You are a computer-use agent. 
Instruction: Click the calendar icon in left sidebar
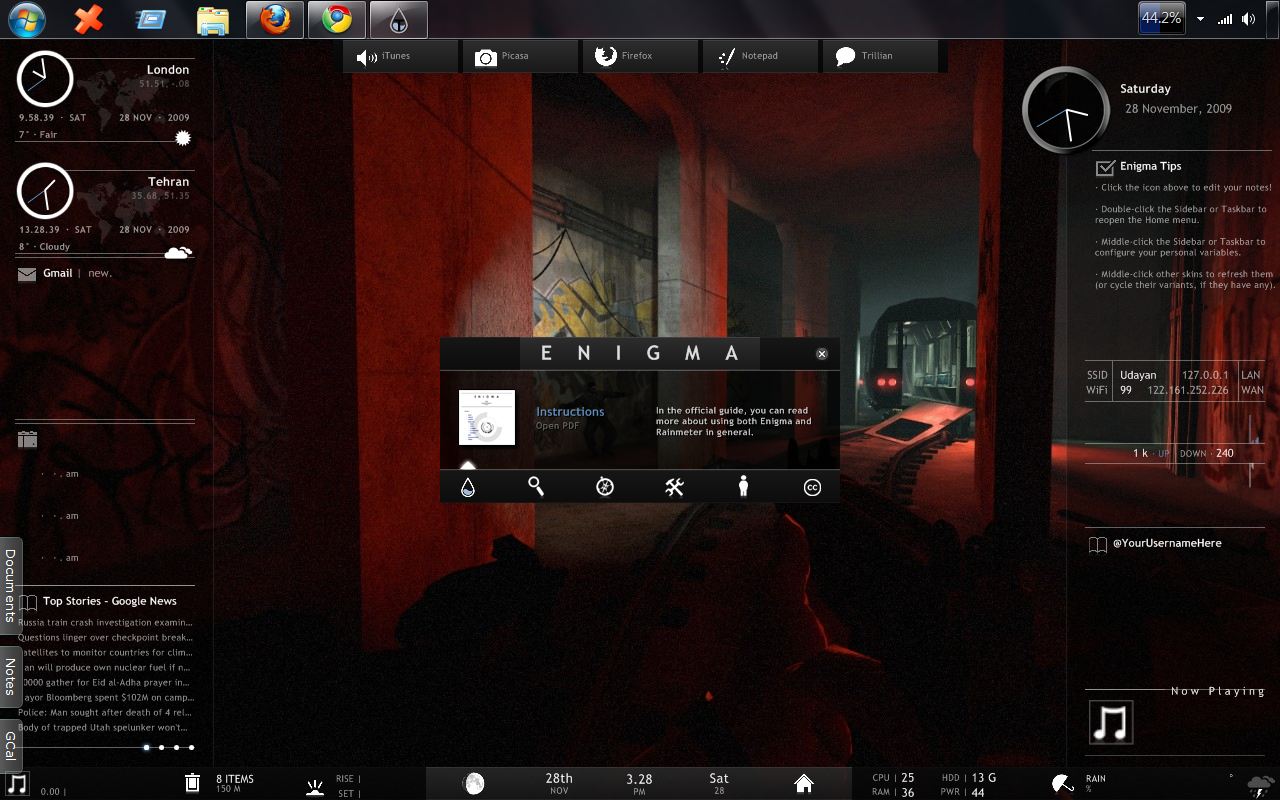coord(27,438)
